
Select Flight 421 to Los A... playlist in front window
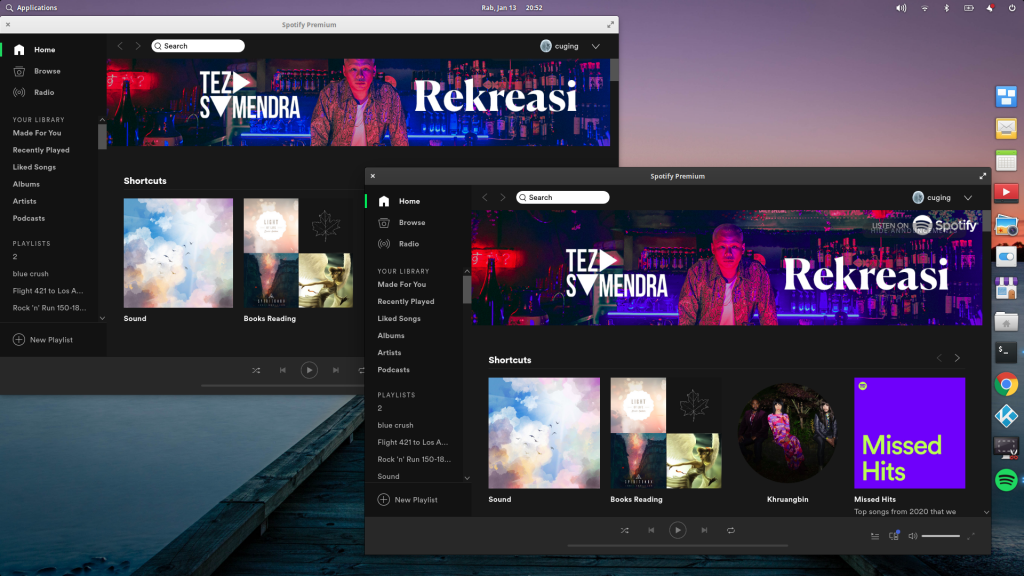click(413, 442)
